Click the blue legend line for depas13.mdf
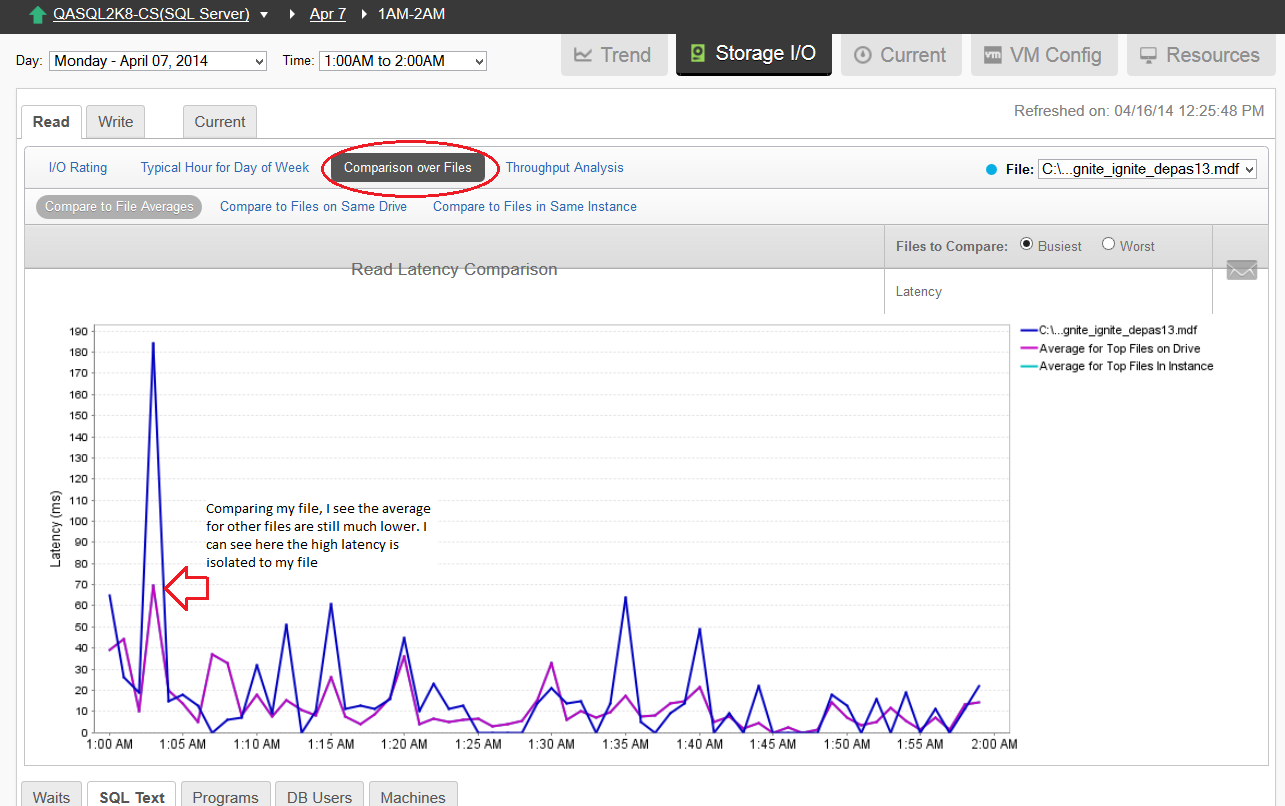 tap(1028, 330)
